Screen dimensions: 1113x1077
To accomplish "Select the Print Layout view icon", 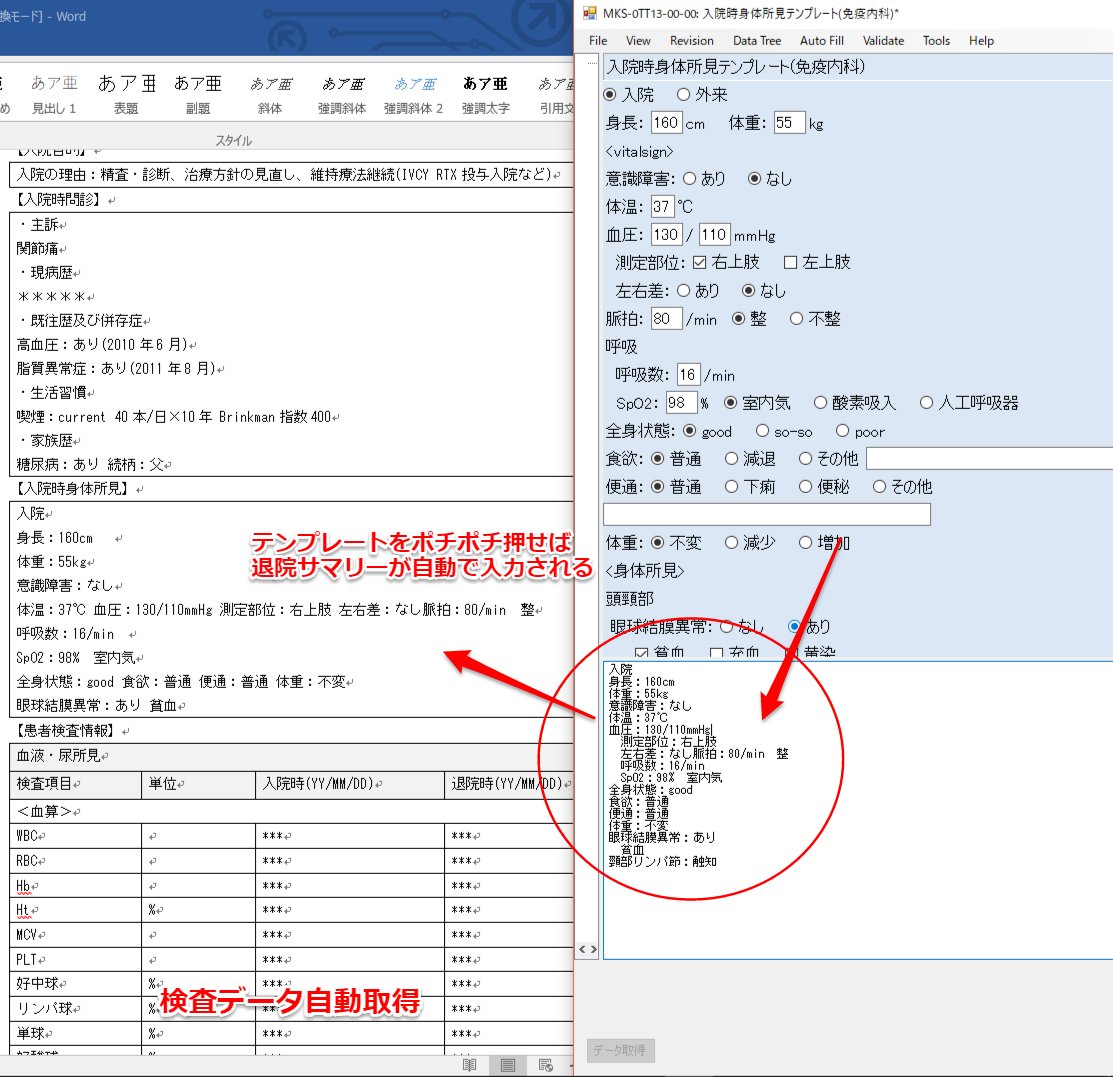I will click(507, 1064).
